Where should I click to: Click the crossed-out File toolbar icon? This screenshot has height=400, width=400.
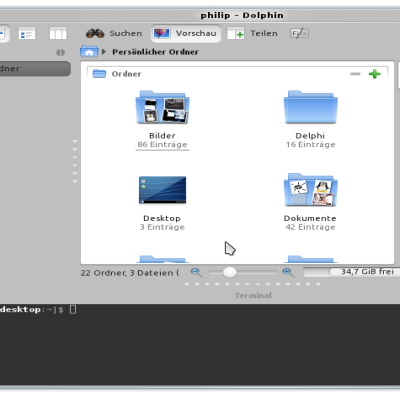pyautogui.click(x=299, y=33)
